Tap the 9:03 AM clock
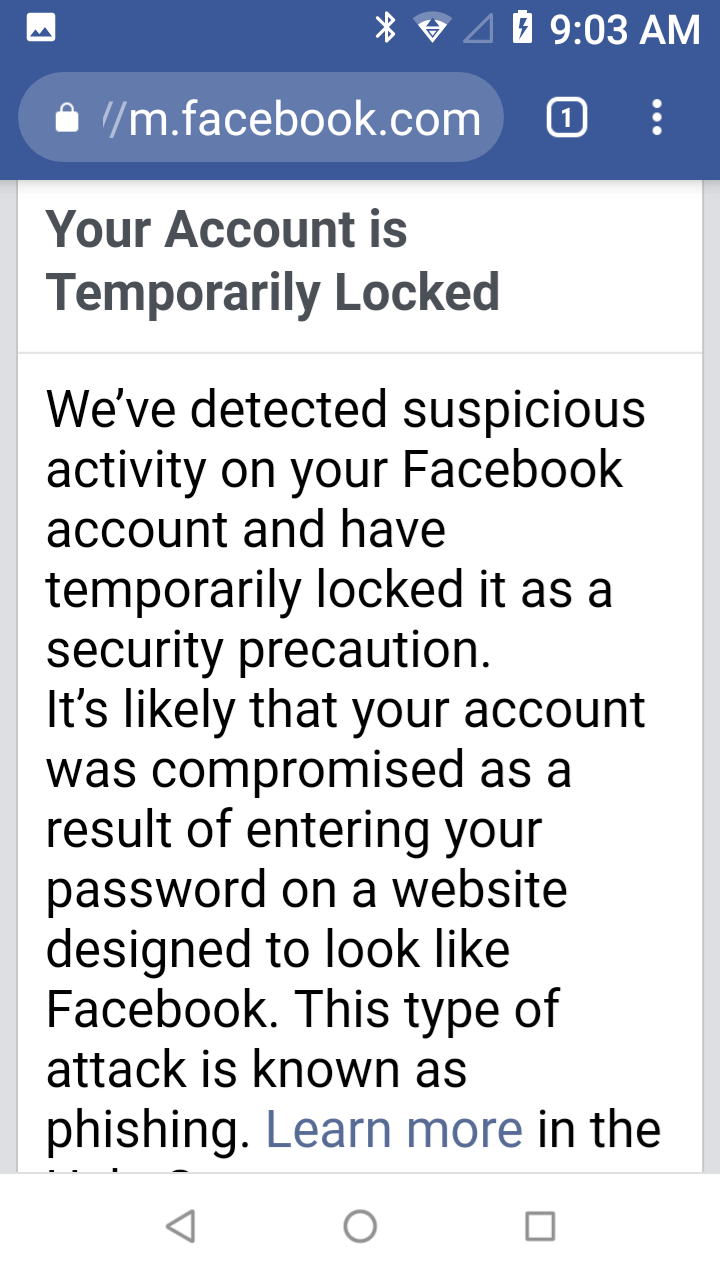The height and width of the screenshot is (1280, 720). click(x=625, y=29)
